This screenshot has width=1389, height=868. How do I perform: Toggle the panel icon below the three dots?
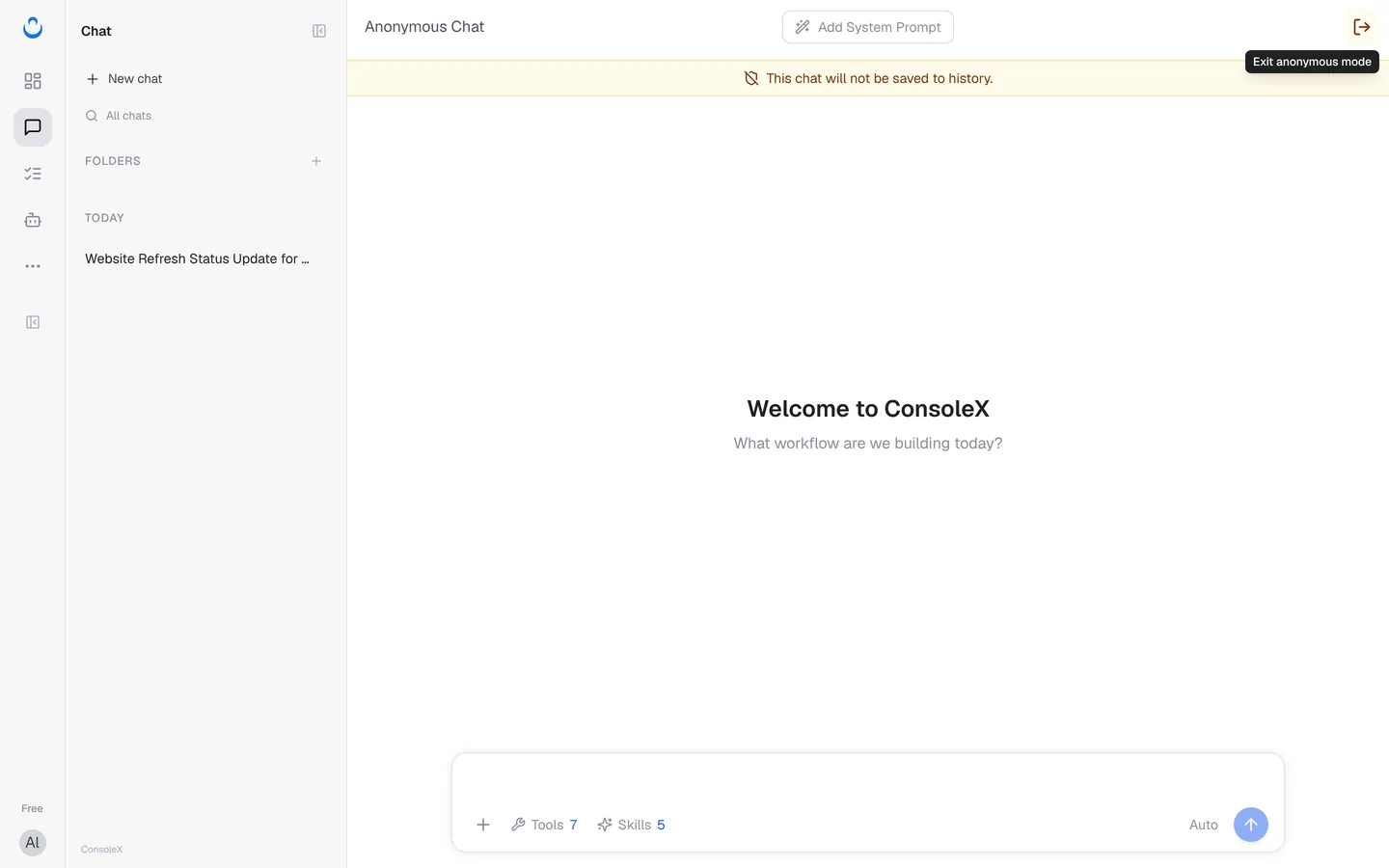pos(33,322)
